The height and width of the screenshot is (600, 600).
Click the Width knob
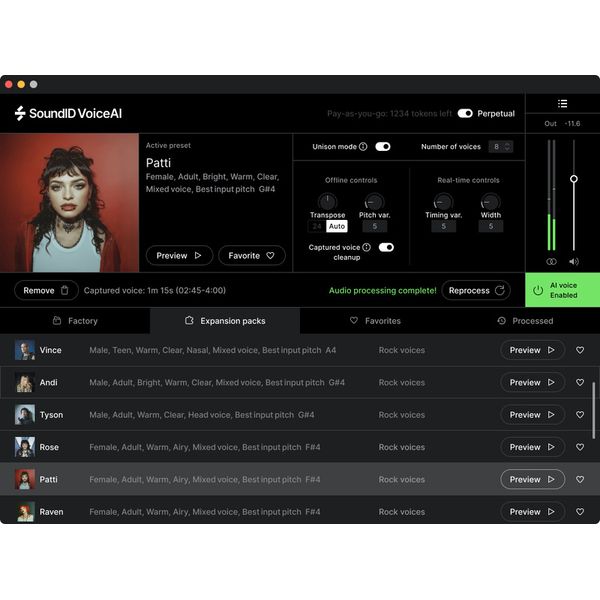[490, 202]
